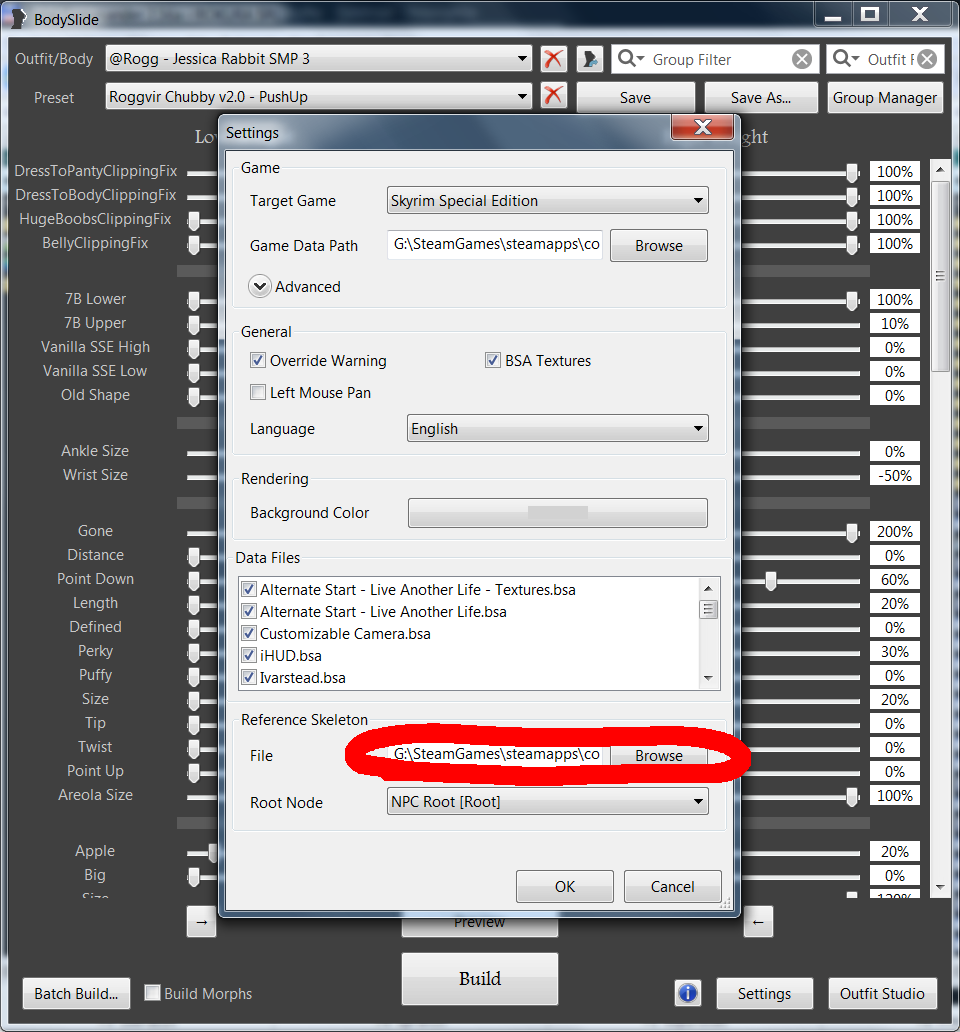Screen dimensions: 960x1032
Task: Click DressToPantyClippingFix 100% value field
Action: click(x=894, y=171)
